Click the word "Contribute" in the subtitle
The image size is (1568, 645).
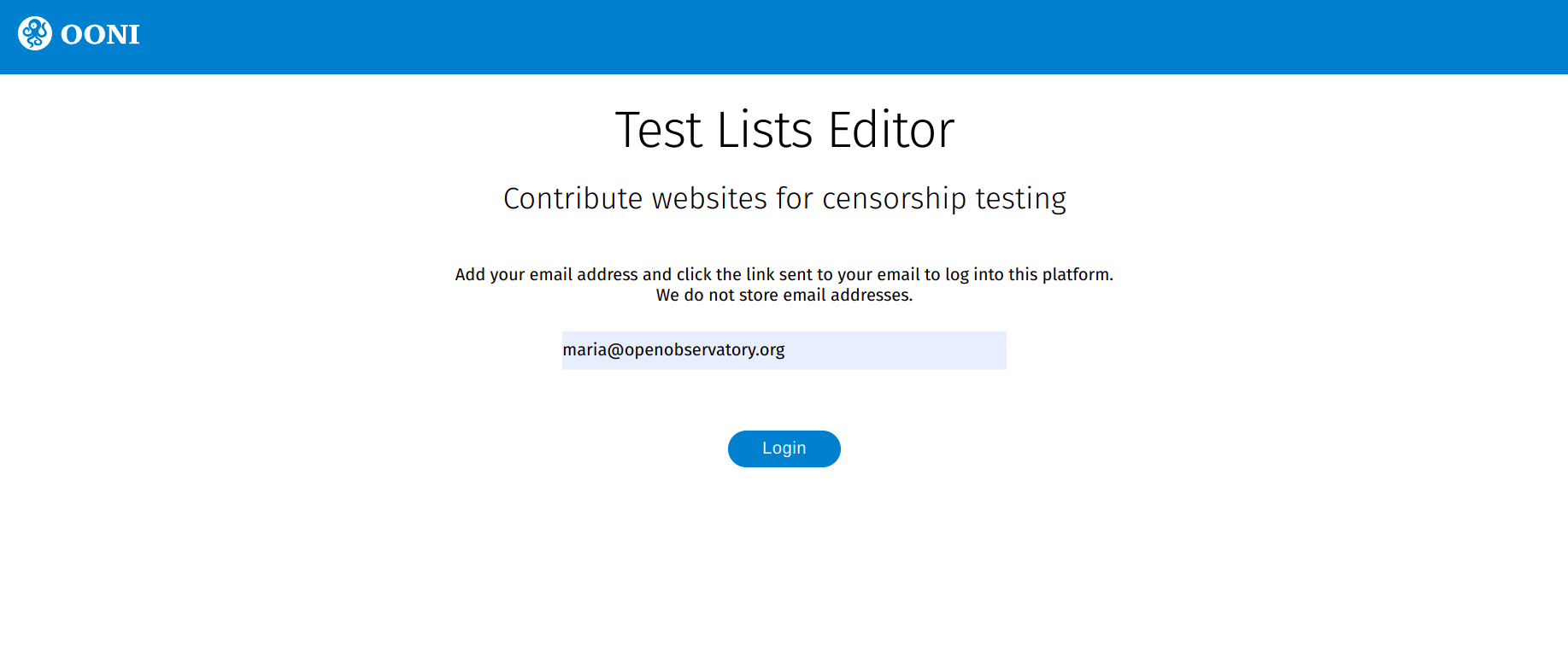click(x=573, y=198)
